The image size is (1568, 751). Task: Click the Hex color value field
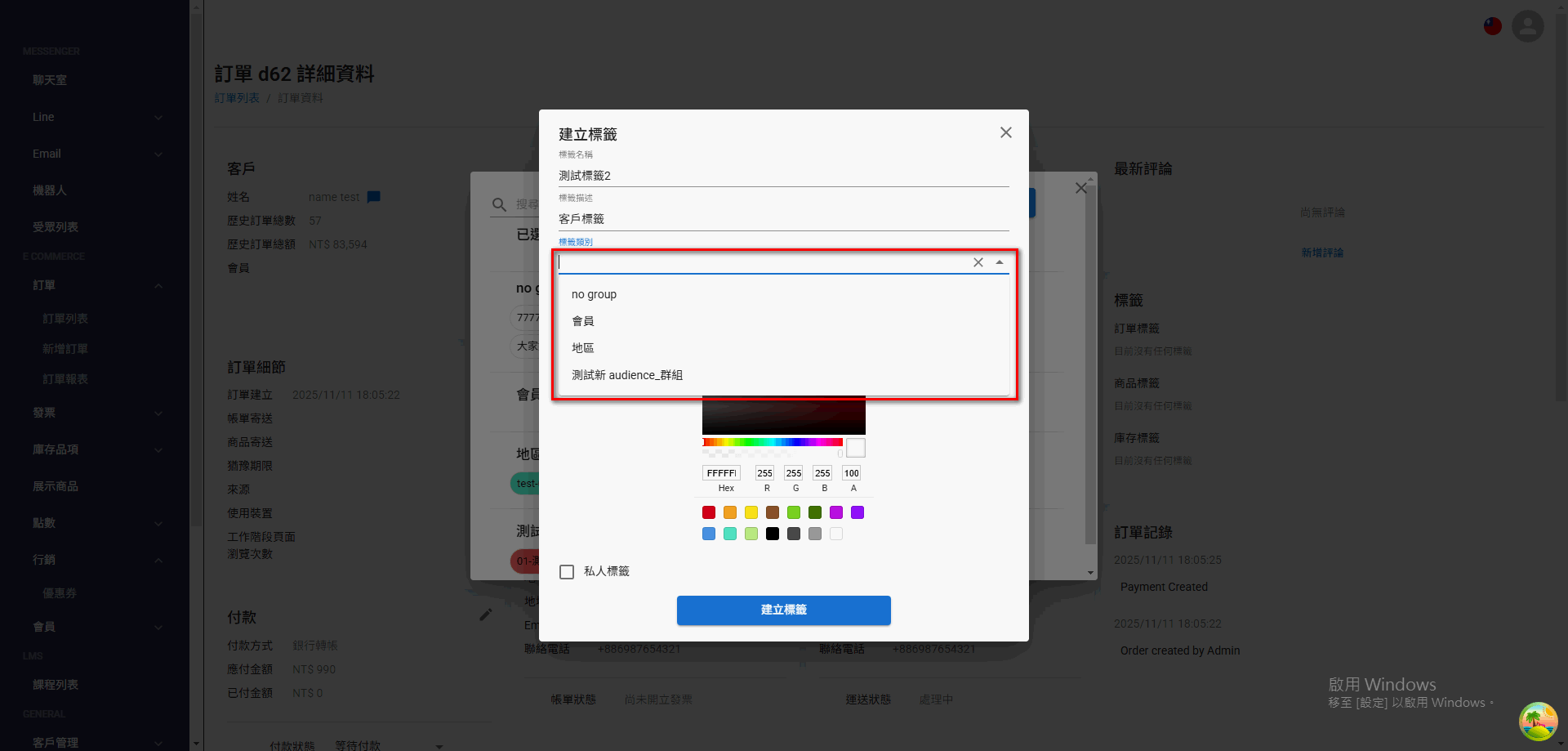[721, 473]
